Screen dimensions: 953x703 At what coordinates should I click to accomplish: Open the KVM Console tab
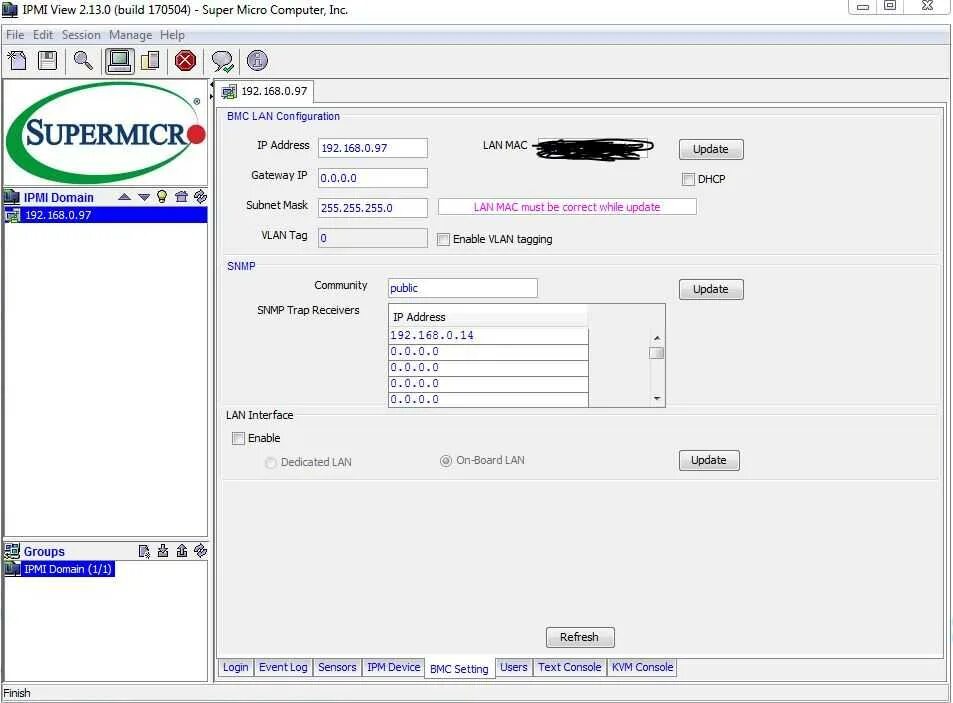(642, 667)
